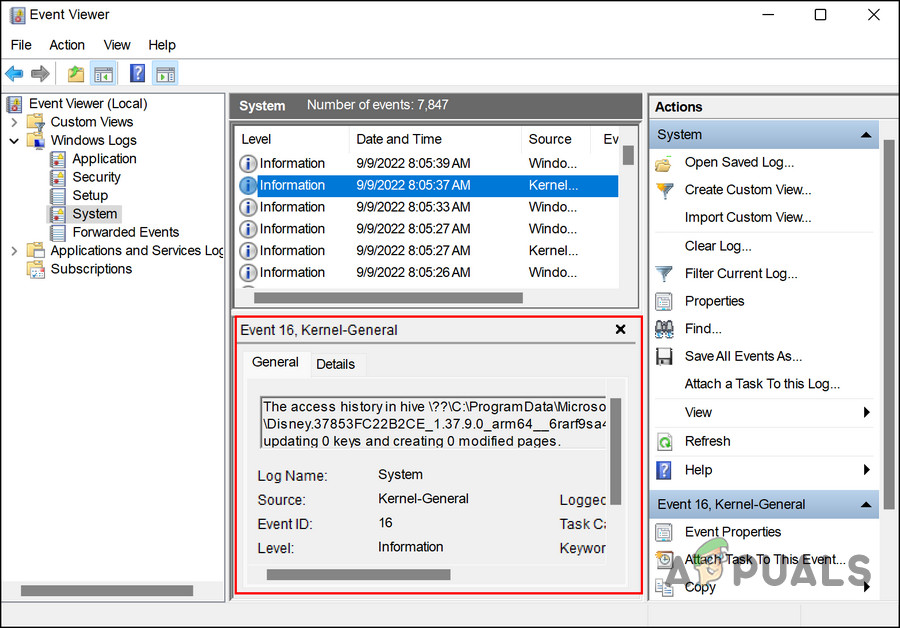The height and width of the screenshot is (628, 900).
Task: Click the Properties icon in Actions pane
Action: click(x=664, y=301)
